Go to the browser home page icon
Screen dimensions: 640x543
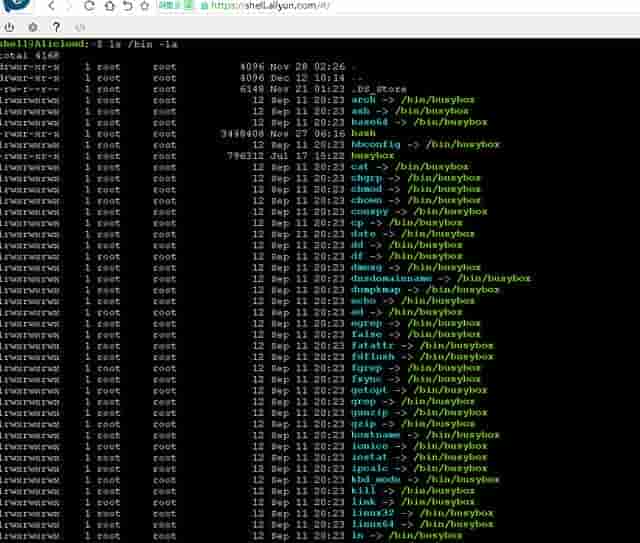coord(109,6)
